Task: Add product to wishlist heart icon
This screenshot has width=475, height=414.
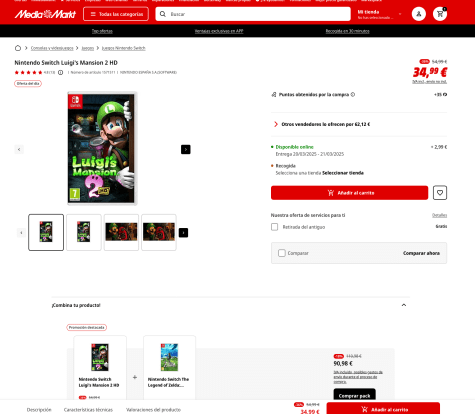Action: pos(440,193)
